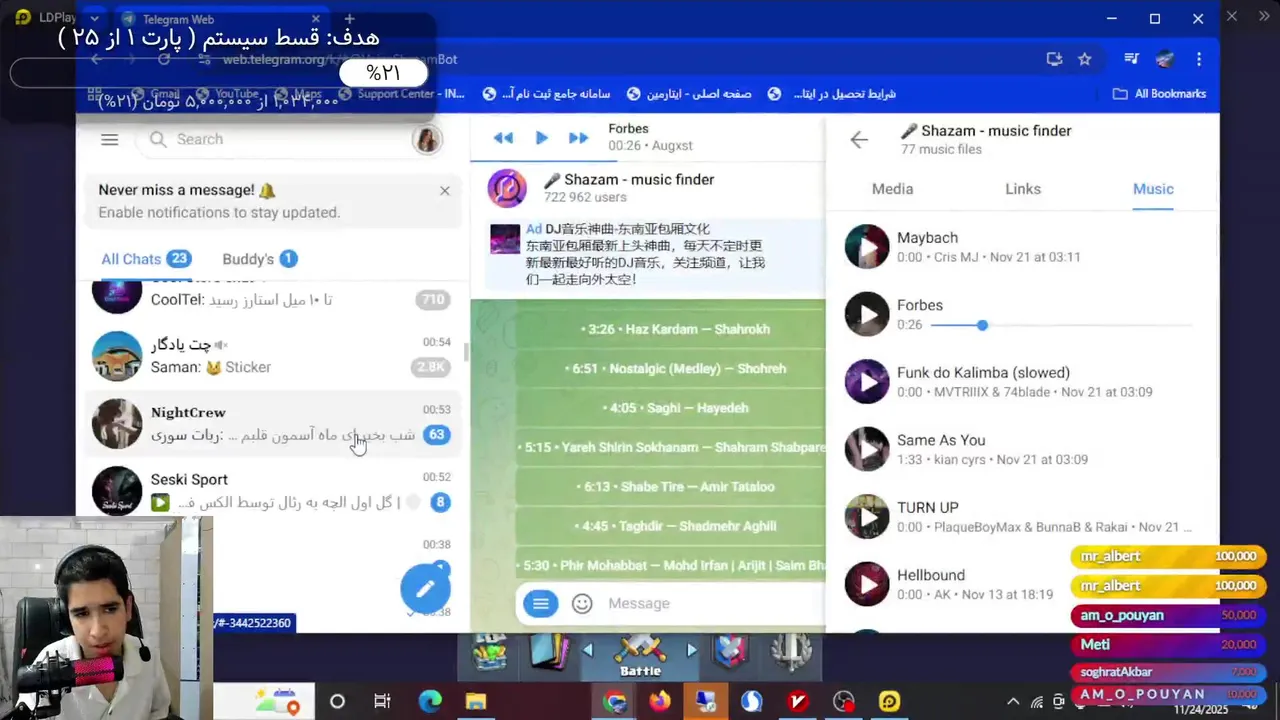Click the install app icon in address bar
This screenshot has width=1280, height=720.
(x=1054, y=59)
